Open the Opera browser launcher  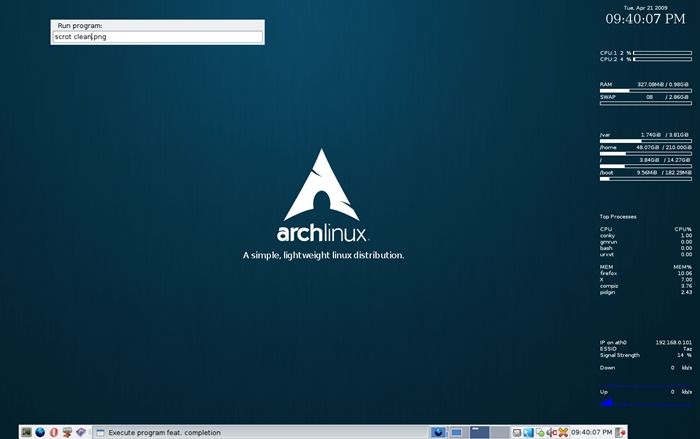[x=54, y=432]
